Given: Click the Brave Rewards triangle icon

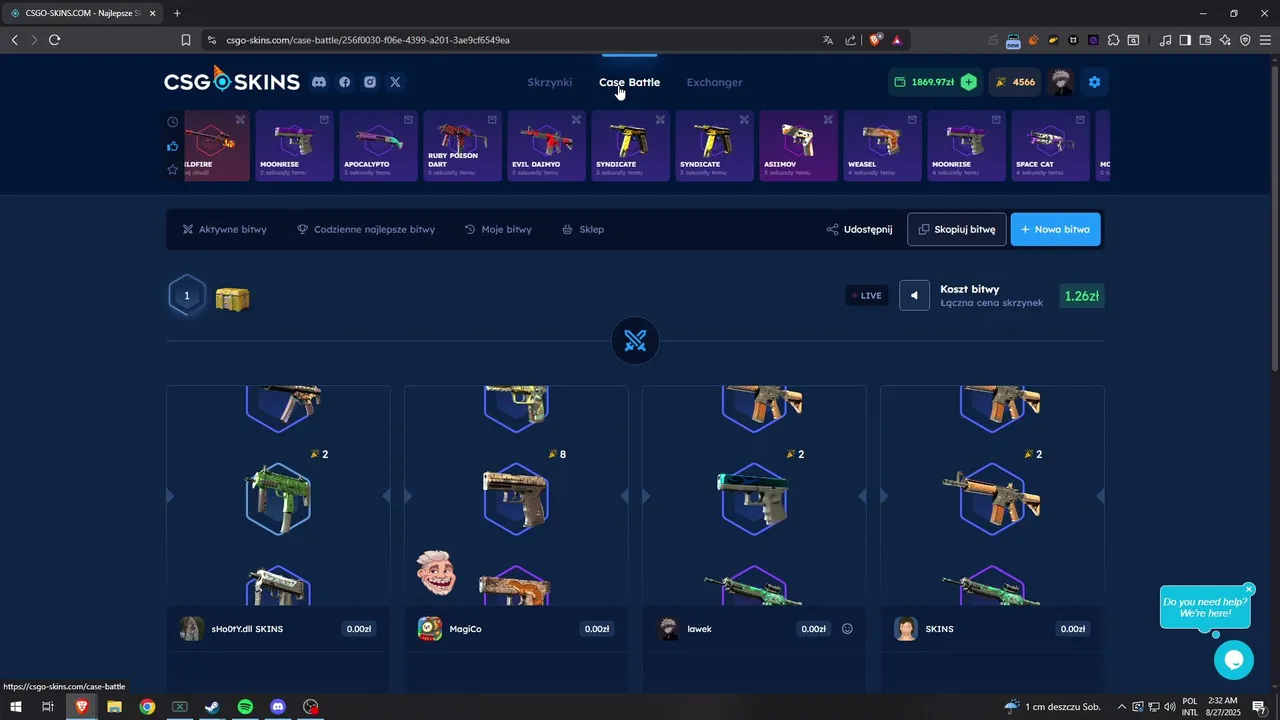Looking at the screenshot, I should pyautogui.click(x=897, y=40).
